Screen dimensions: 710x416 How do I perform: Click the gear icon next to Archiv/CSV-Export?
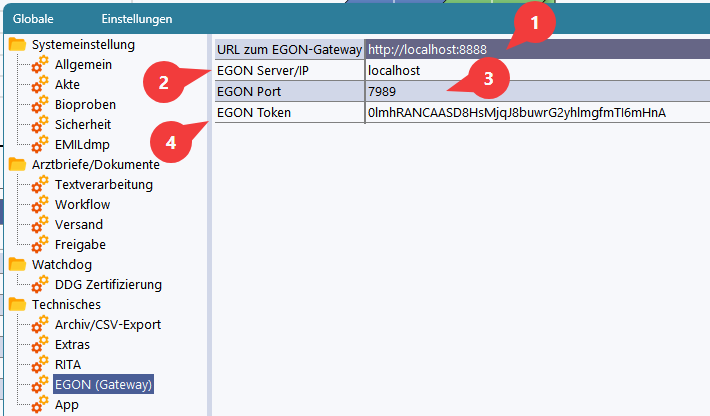click(40, 325)
